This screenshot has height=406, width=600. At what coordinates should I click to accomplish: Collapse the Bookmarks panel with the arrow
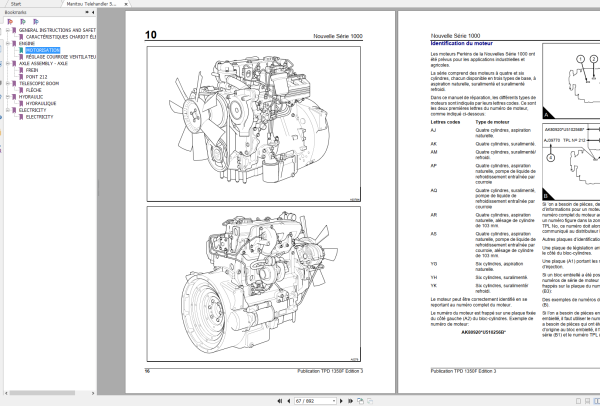(93, 12)
